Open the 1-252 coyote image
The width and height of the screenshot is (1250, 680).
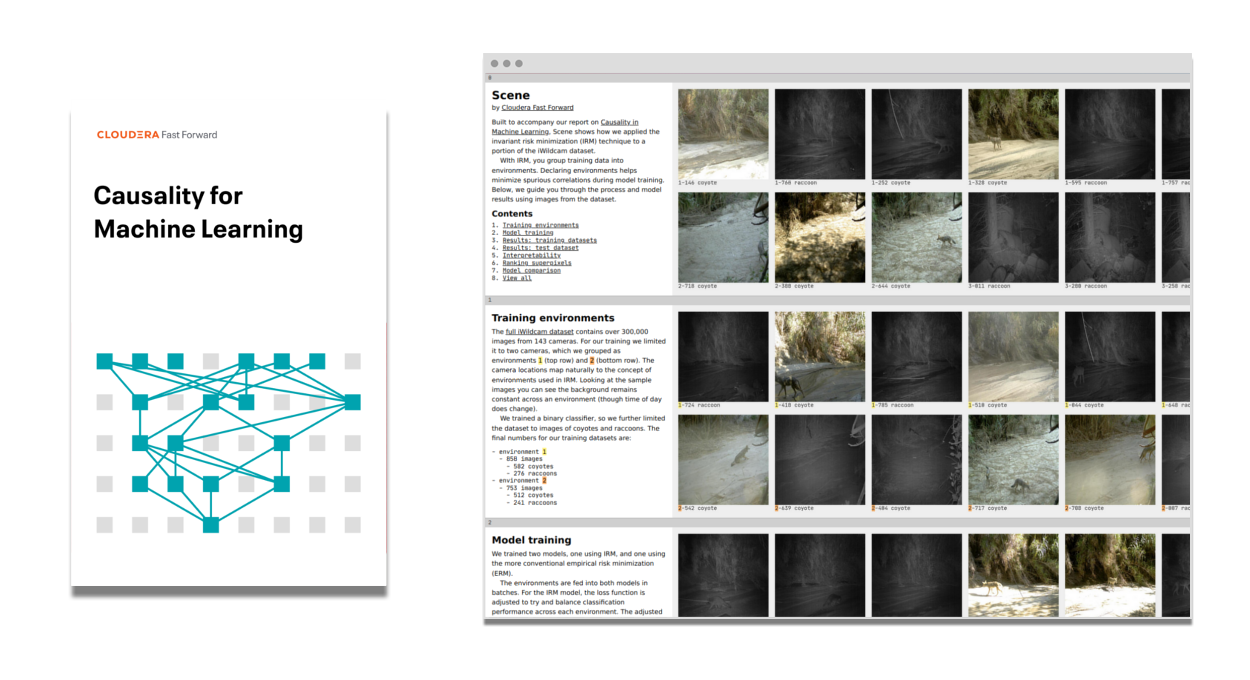tap(917, 134)
